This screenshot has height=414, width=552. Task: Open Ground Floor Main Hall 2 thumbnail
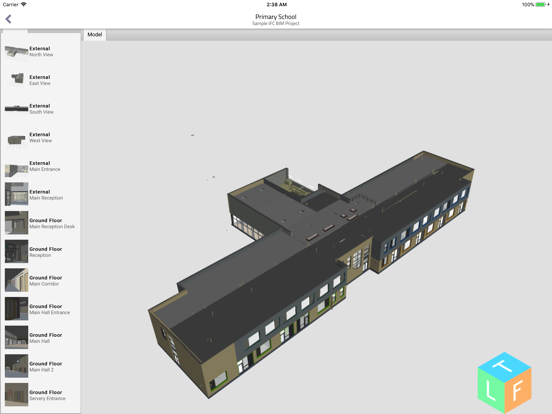click(x=16, y=366)
